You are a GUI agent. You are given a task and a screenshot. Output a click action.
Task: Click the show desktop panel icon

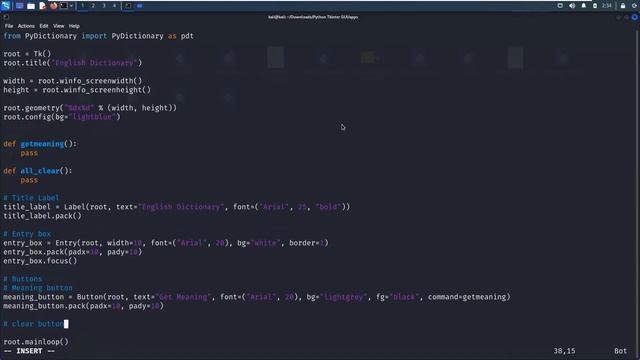pyautogui.click(x=19, y=6)
